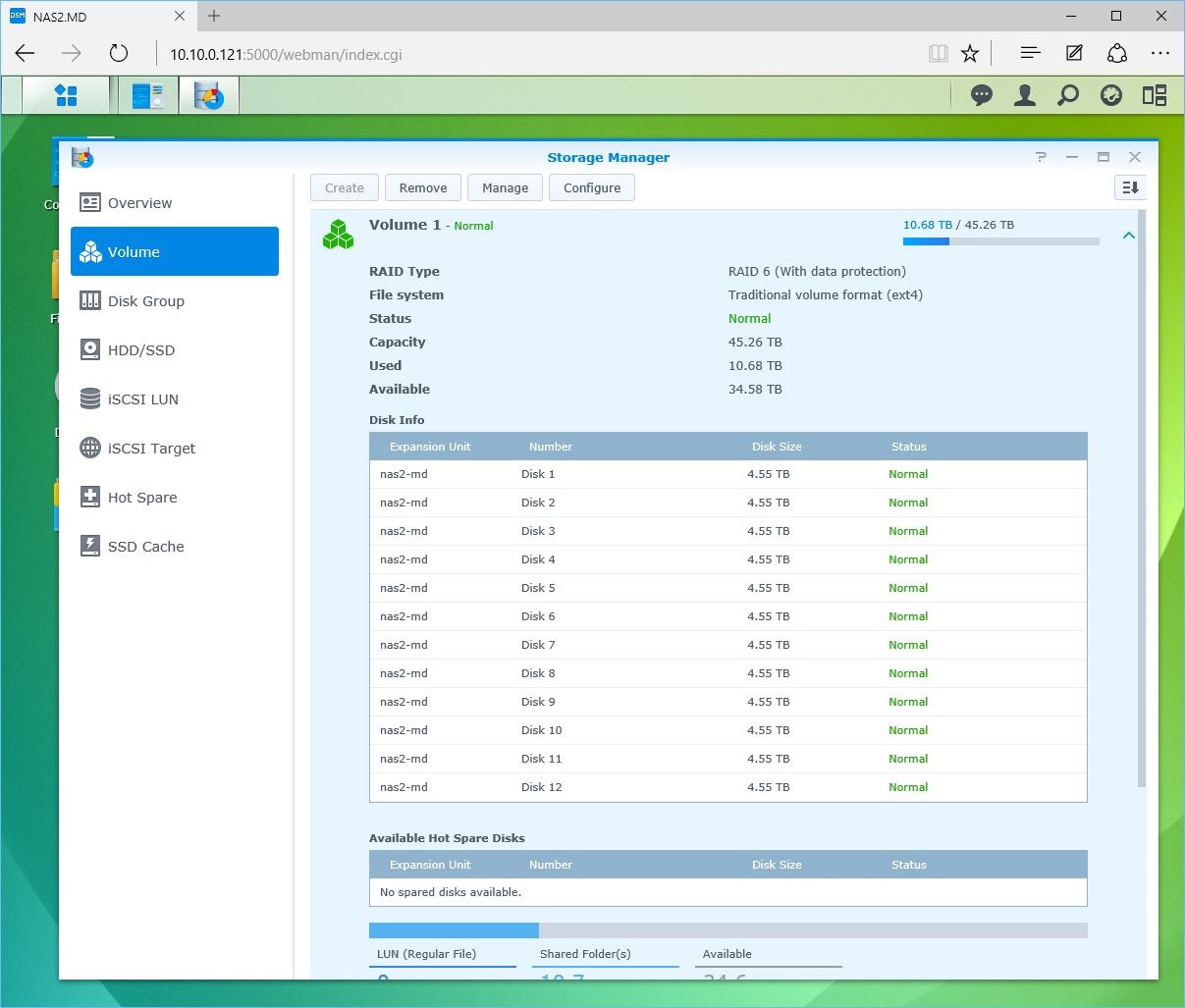Open the widgets pilot view icon
The width and height of the screenshot is (1185, 1008).
point(1155,95)
